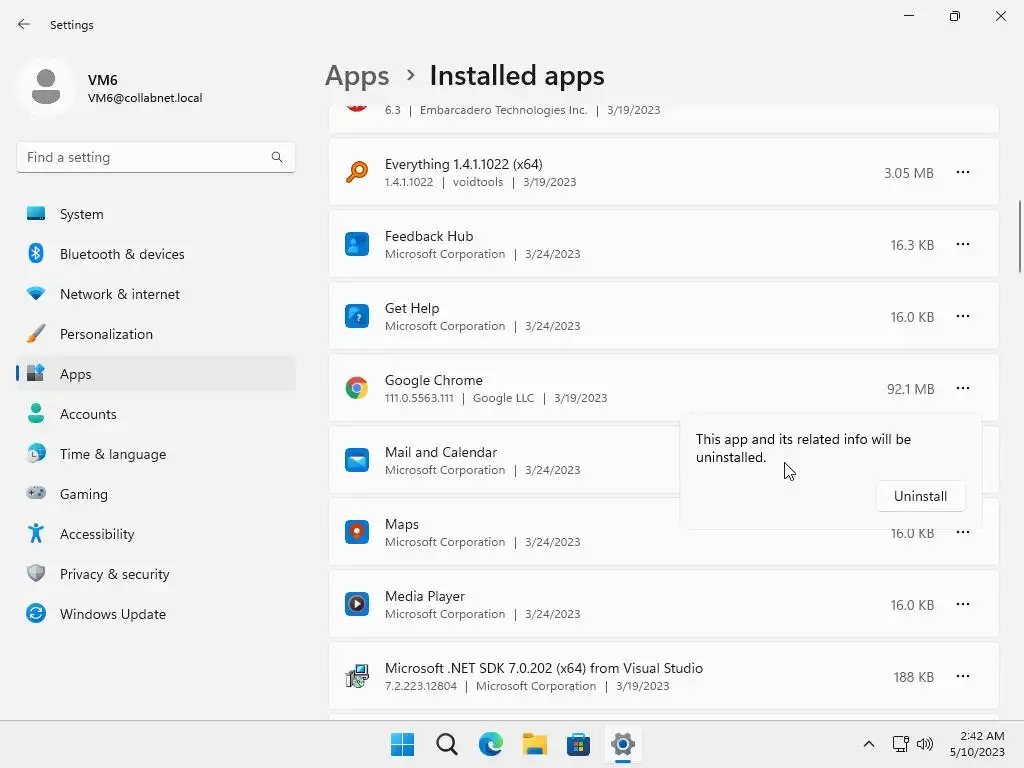Click the Apps breadcrumb link
Image resolution: width=1024 pixels, height=768 pixels.
(357, 76)
